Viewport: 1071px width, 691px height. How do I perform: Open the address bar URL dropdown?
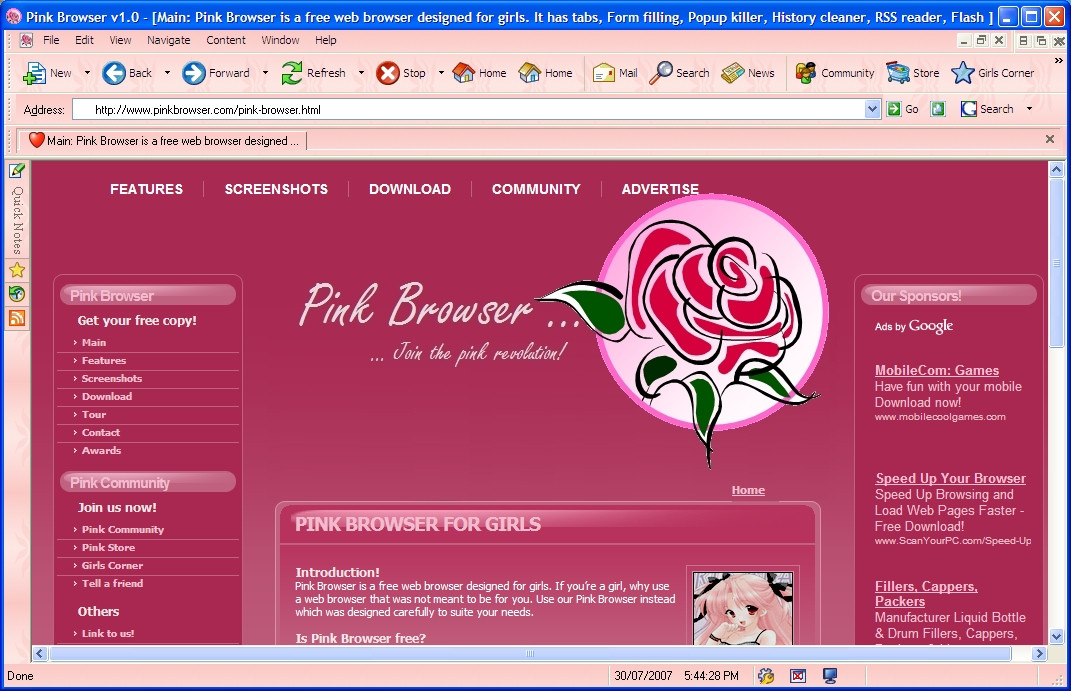872,109
